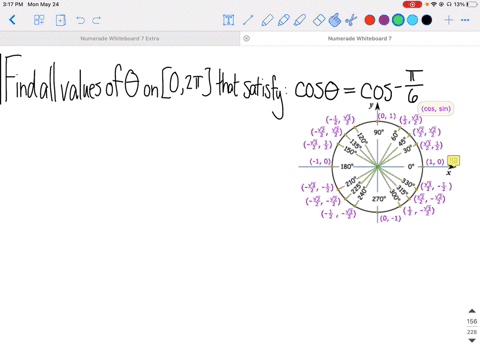The image size is (480, 360).
Task: Choose the light blue ink color
Action: (412, 20)
